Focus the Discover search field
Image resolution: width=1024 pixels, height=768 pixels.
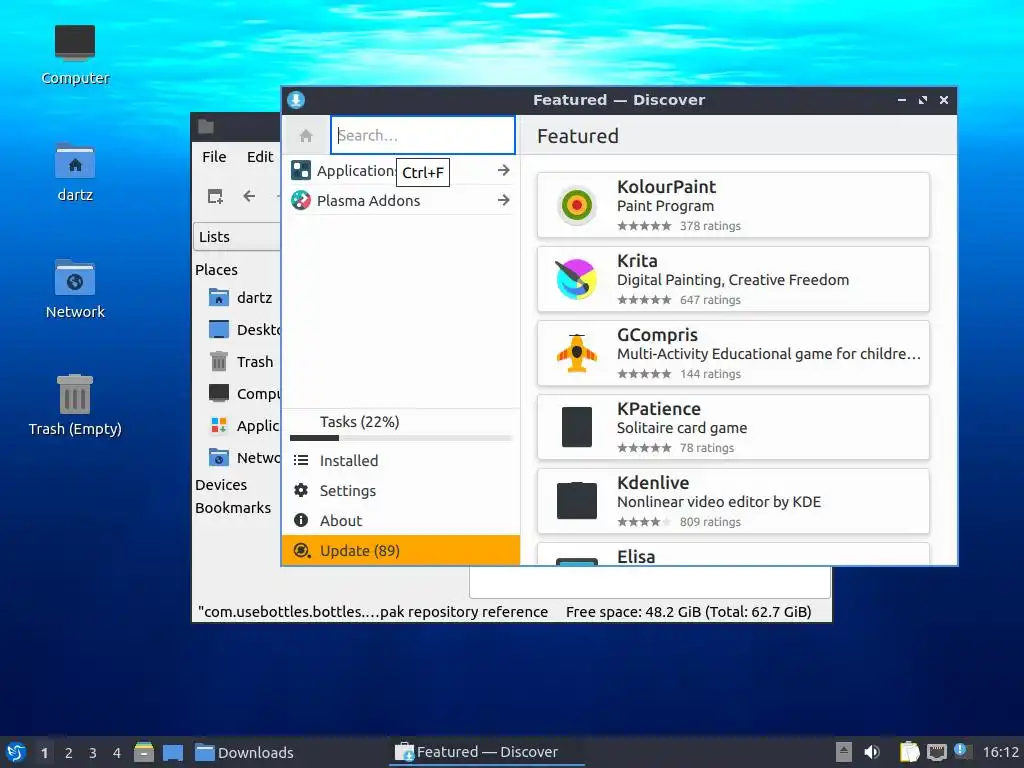click(x=423, y=135)
